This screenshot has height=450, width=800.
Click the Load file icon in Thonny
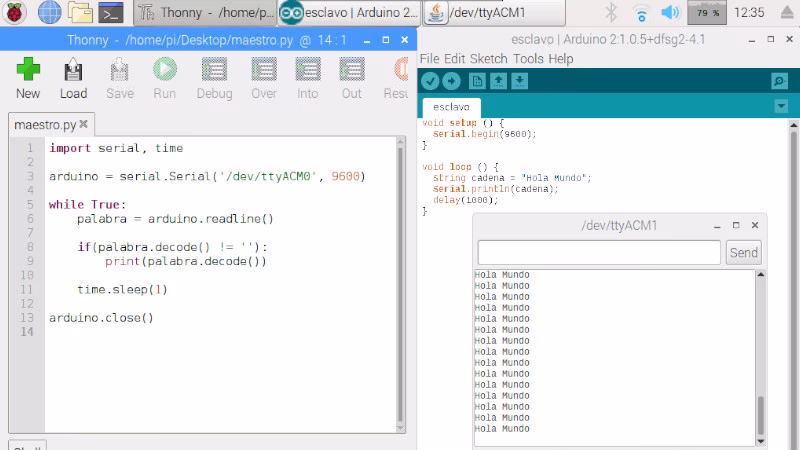[x=73, y=71]
